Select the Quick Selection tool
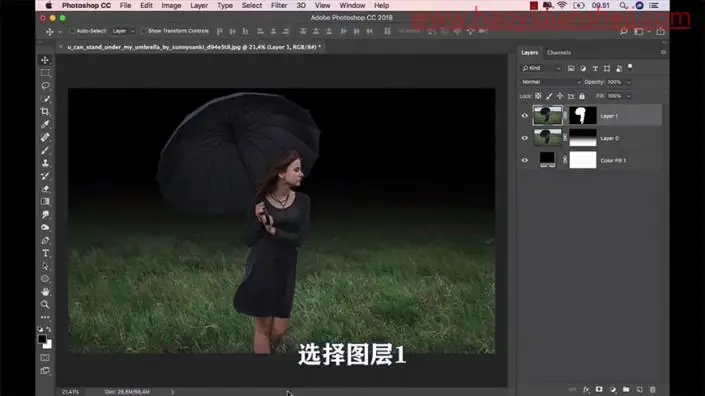This screenshot has width=705, height=396. [45, 98]
